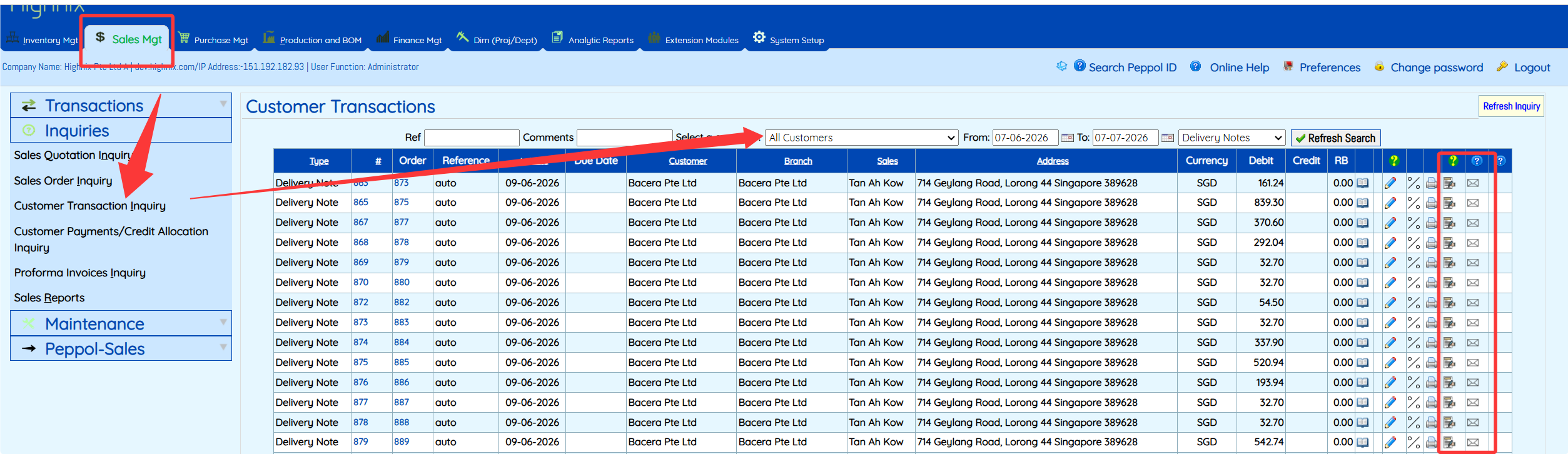Open the Delivery Notes type dropdown
Screen dimensions: 1568x454
pos(1232,138)
